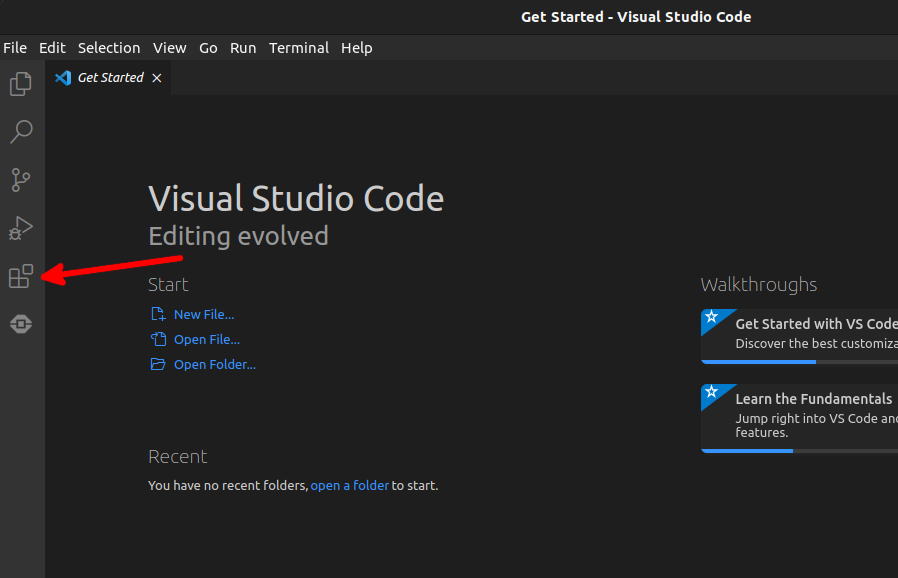Viewport: 898px width, 578px height.
Task: Open the Extensions view icon
Action: pos(21,277)
